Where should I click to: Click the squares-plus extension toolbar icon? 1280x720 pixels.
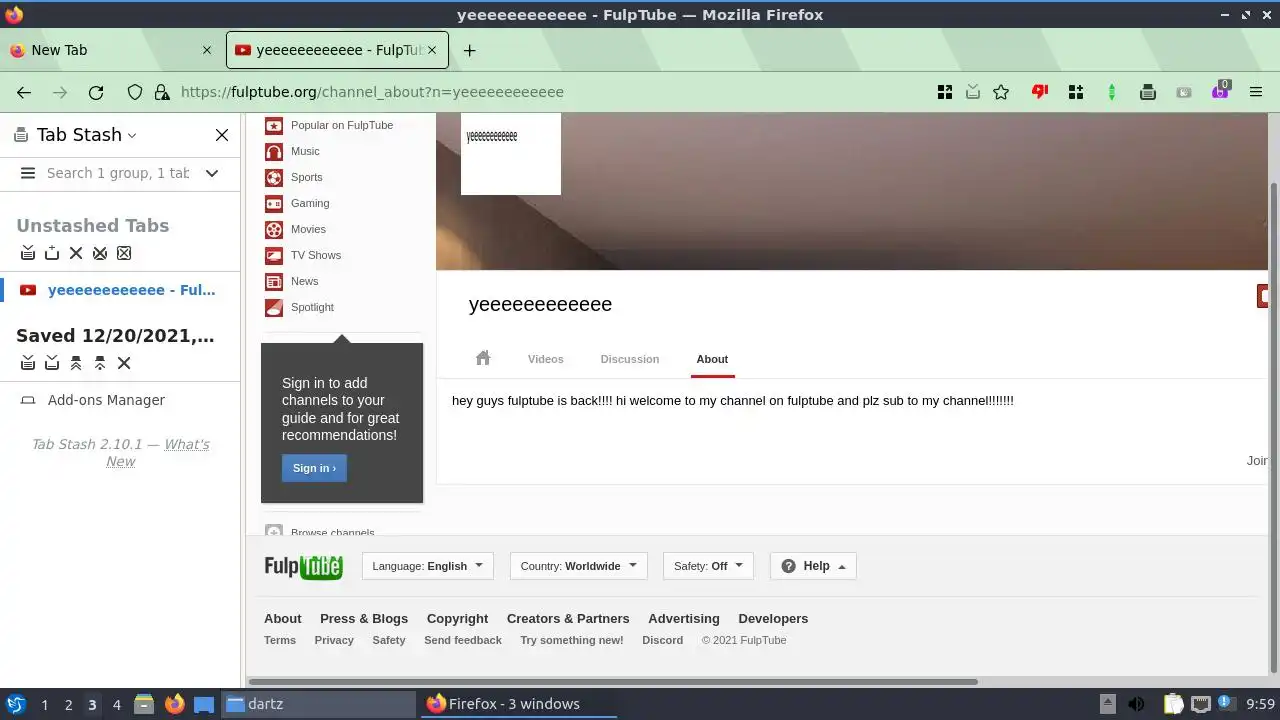(1076, 92)
